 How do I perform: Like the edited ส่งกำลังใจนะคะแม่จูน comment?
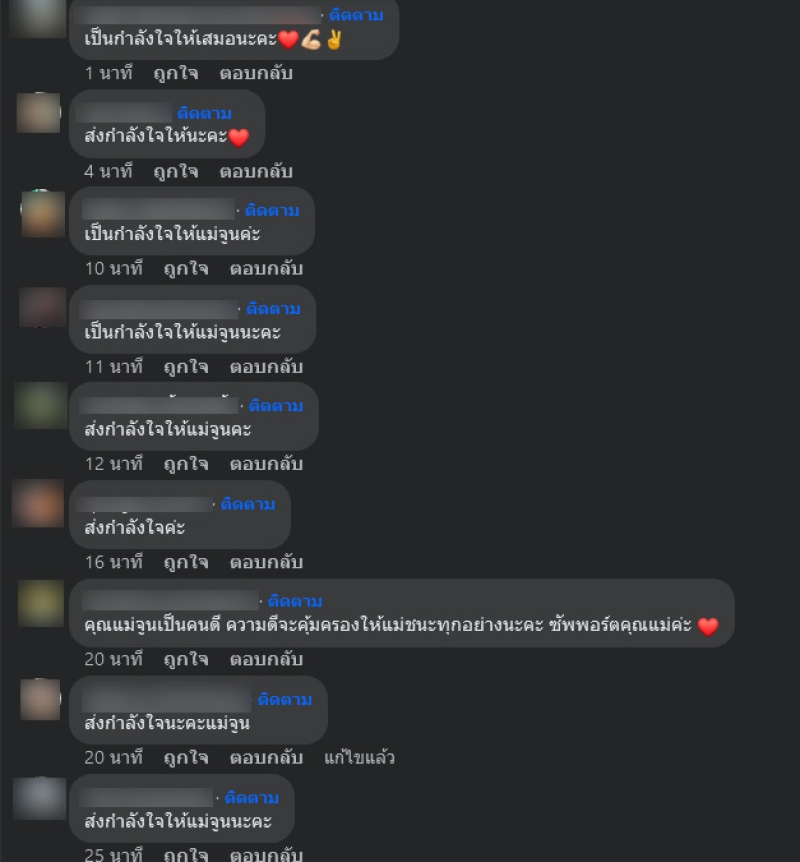[x=186, y=758]
